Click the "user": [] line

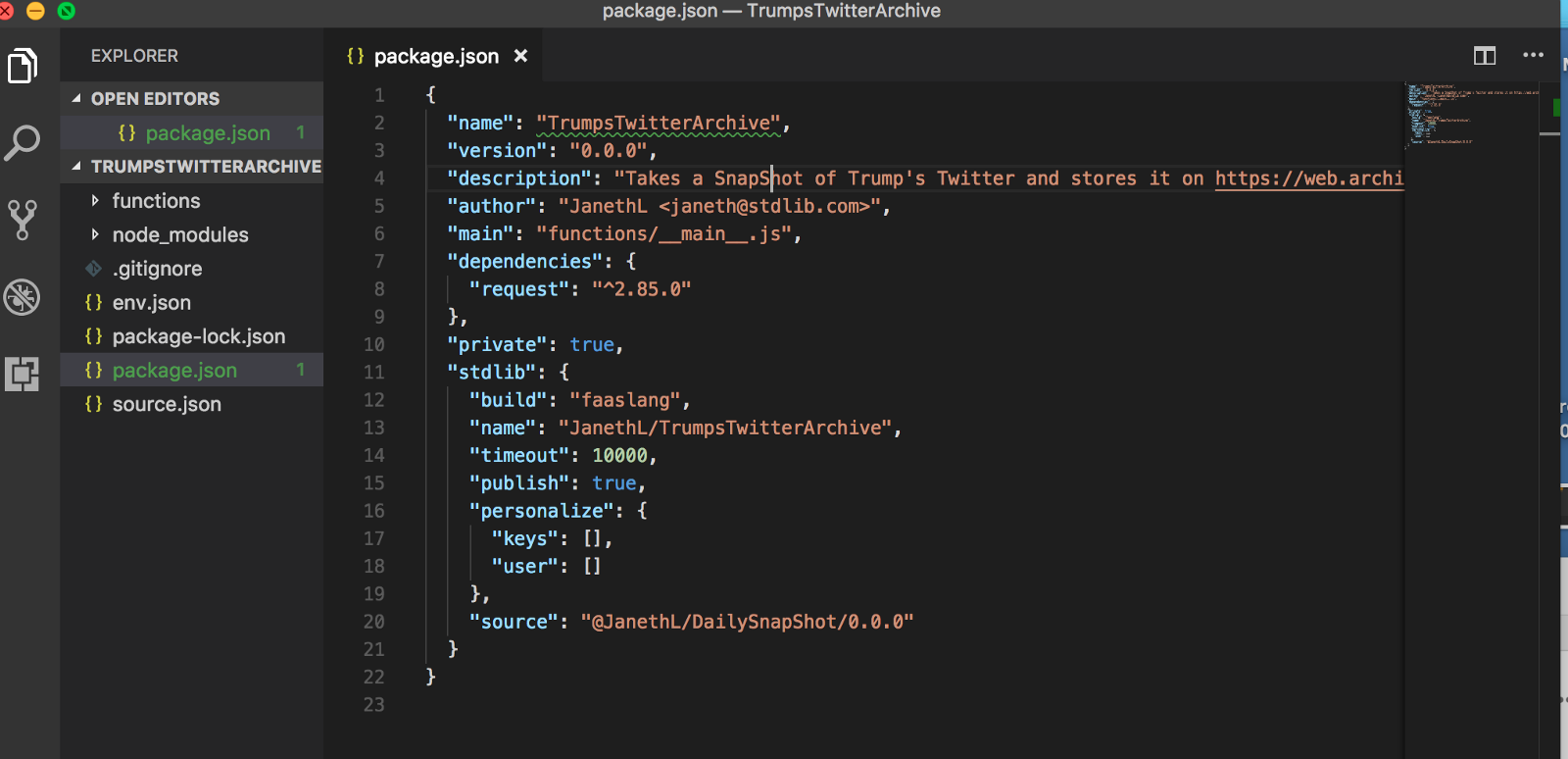pos(547,566)
